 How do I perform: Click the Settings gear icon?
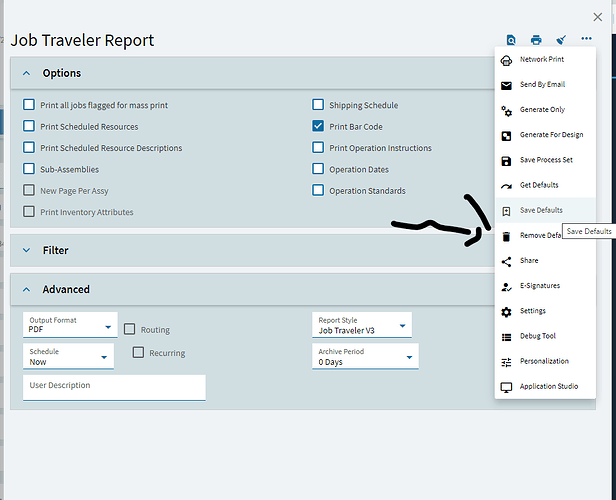point(506,312)
